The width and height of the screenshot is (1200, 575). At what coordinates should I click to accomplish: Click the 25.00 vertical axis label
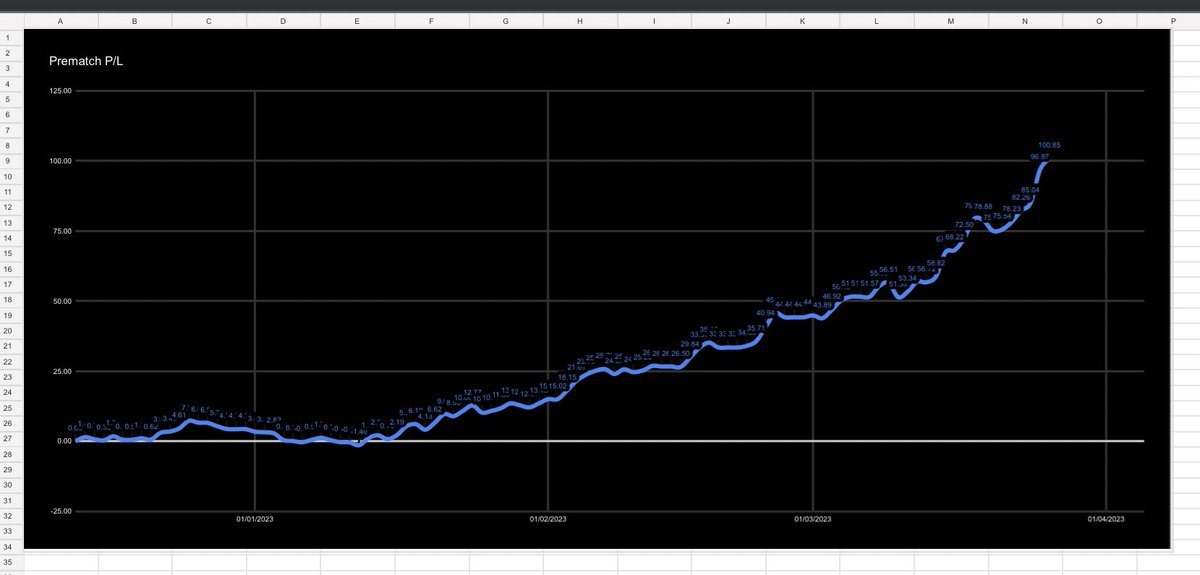pos(60,371)
